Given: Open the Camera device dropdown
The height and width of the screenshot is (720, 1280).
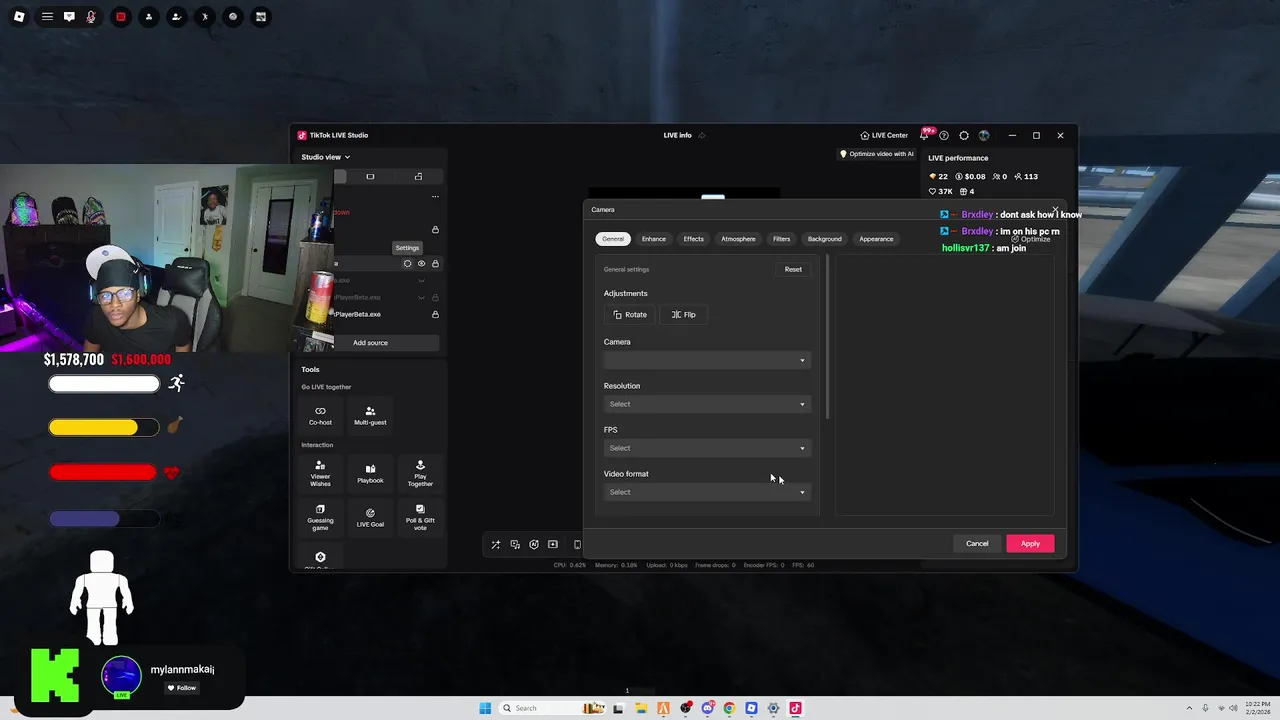Looking at the screenshot, I should (x=707, y=360).
